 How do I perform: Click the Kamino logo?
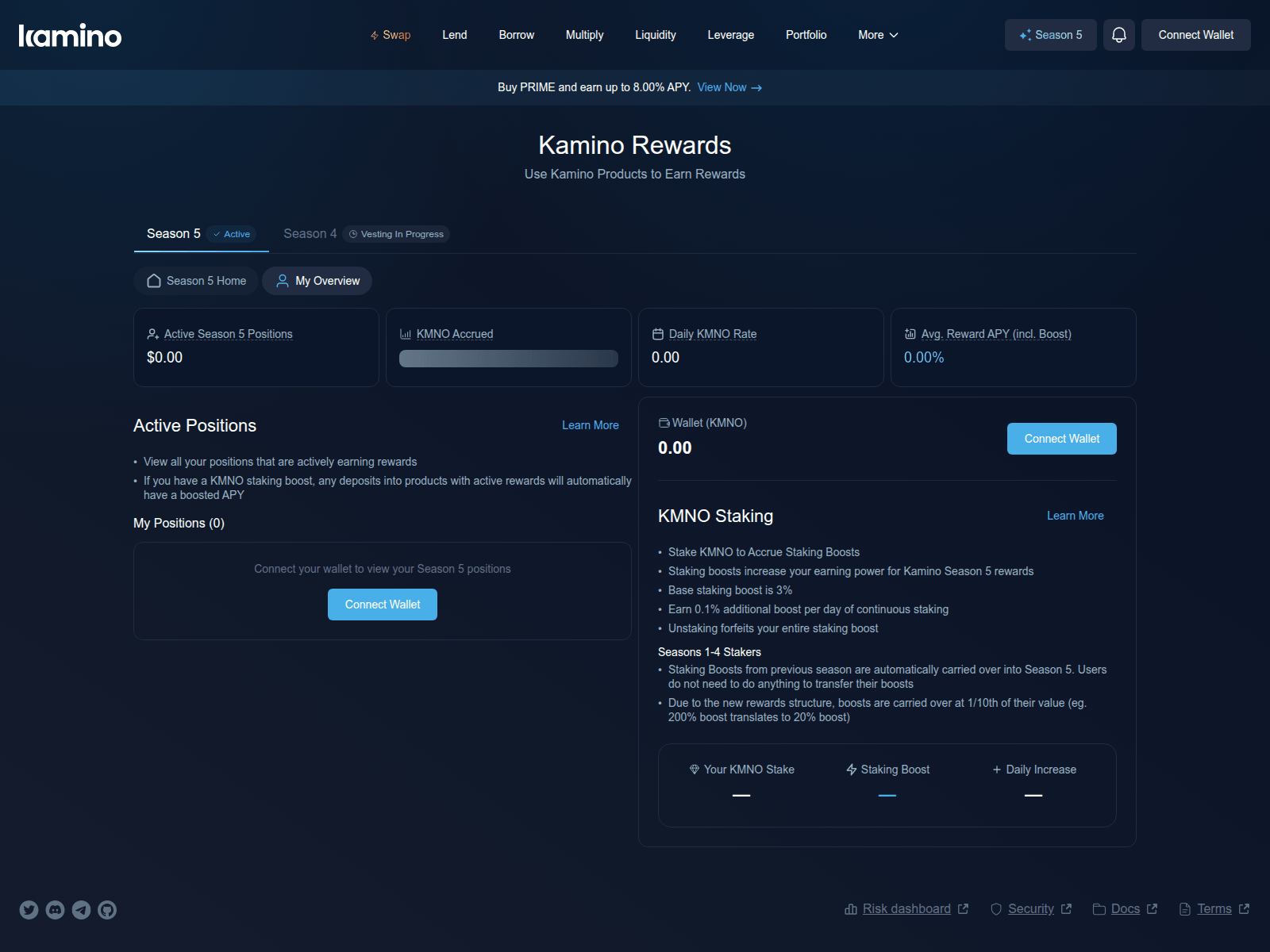click(70, 34)
